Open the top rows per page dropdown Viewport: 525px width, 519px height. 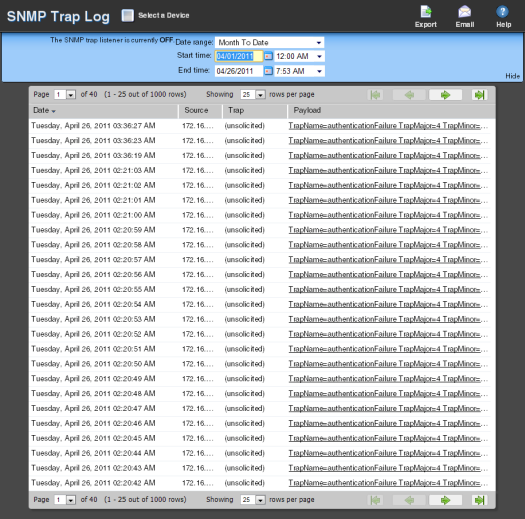253,95
